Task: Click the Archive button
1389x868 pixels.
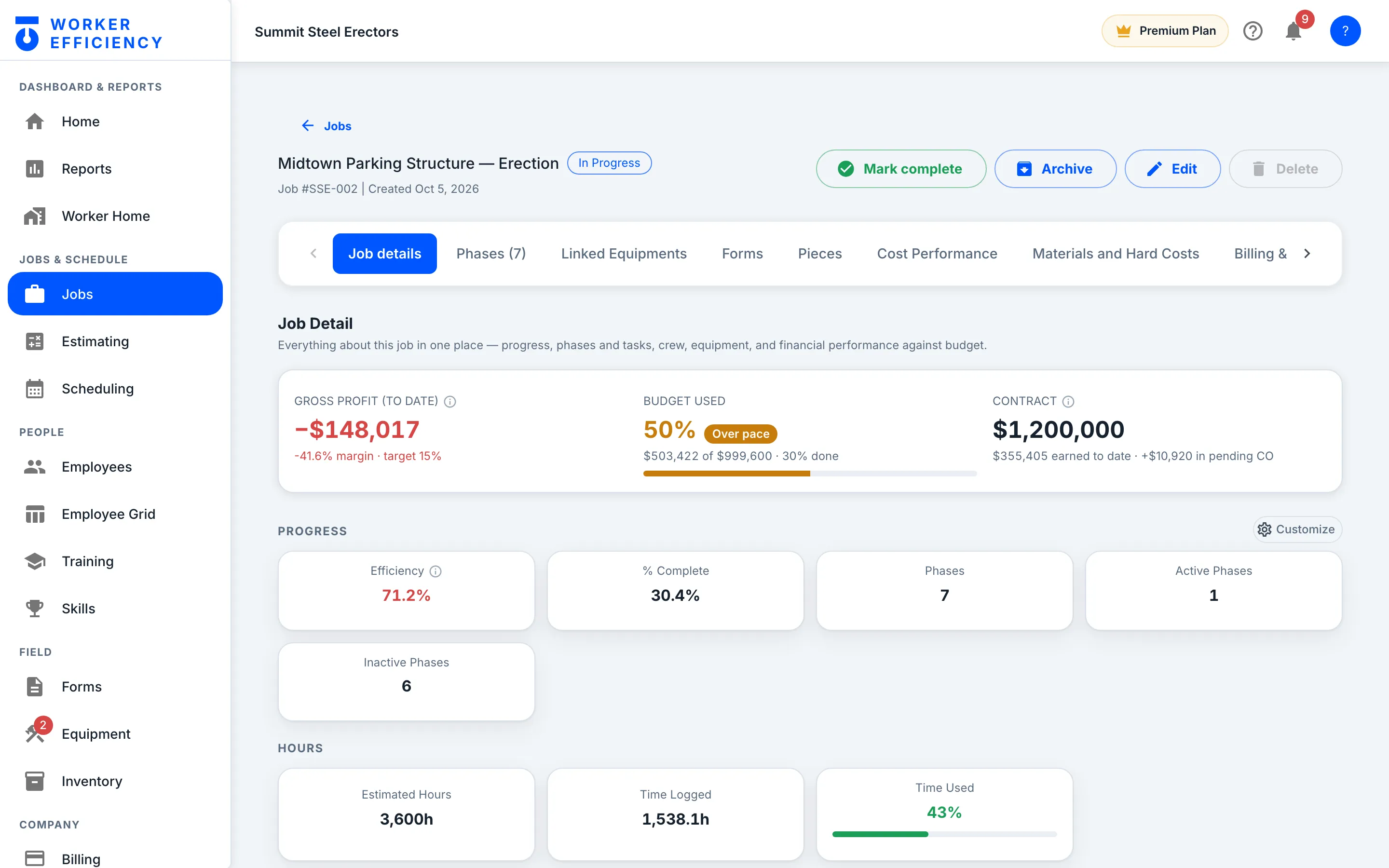Action: [x=1055, y=169]
